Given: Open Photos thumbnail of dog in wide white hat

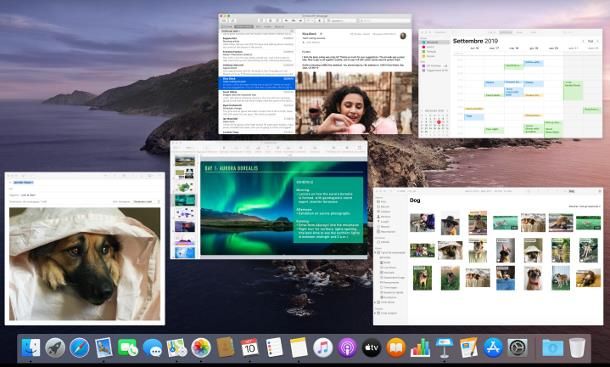Looking at the screenshot, I should point(450,250).
